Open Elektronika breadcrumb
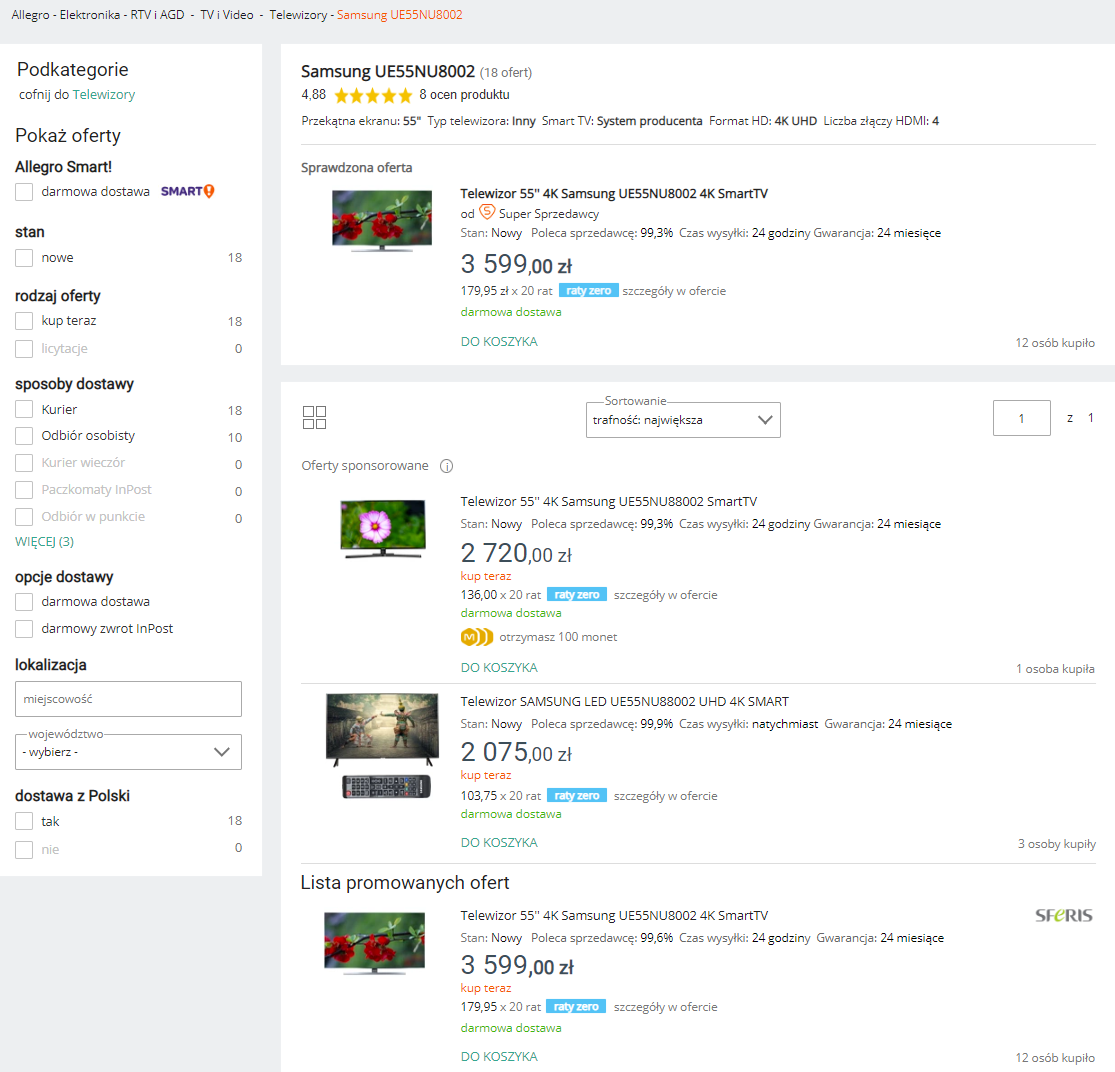Image resolution: width=1115 pixels, height=1072 pixels. [x=90, y=15]
